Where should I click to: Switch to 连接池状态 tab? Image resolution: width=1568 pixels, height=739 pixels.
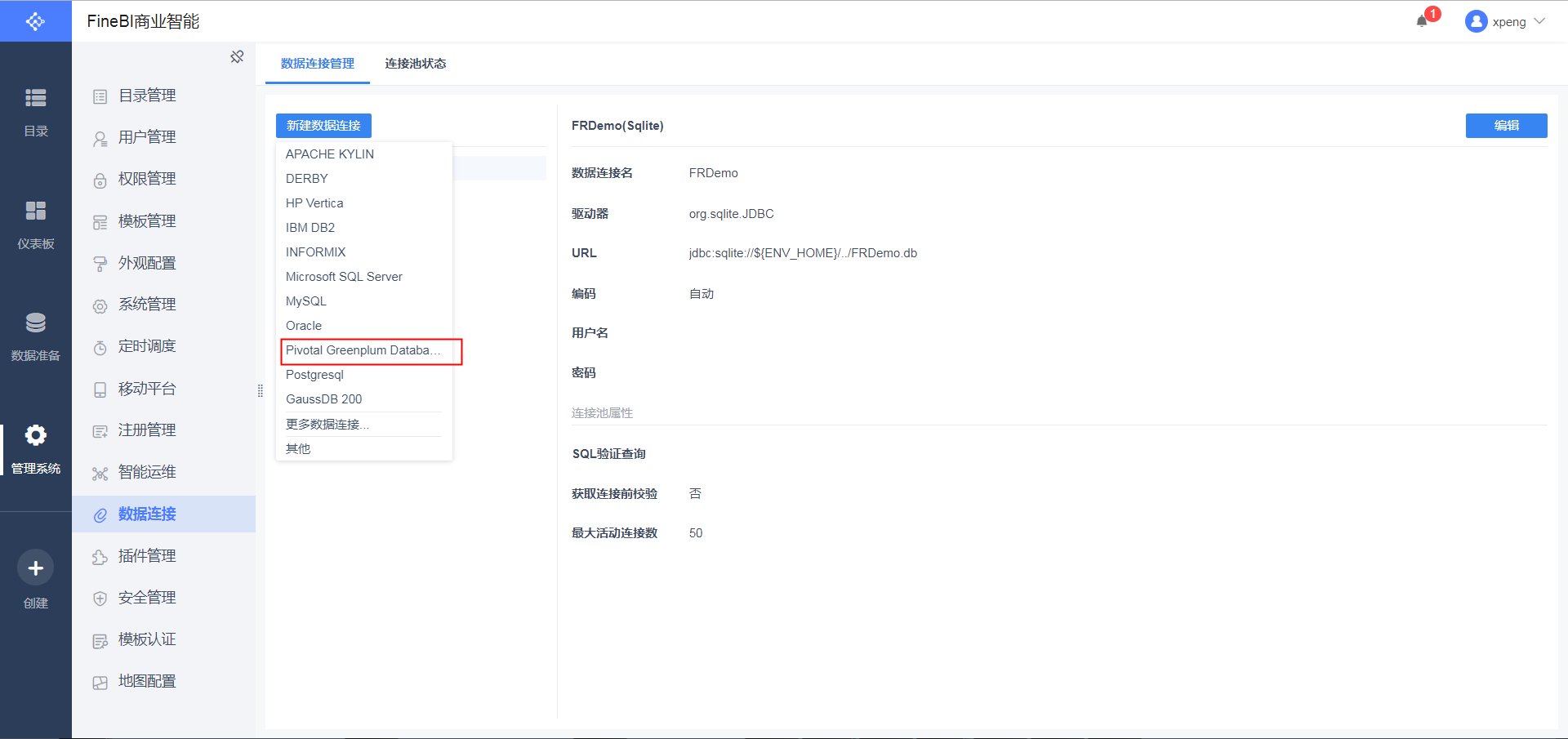pos(416,64)
